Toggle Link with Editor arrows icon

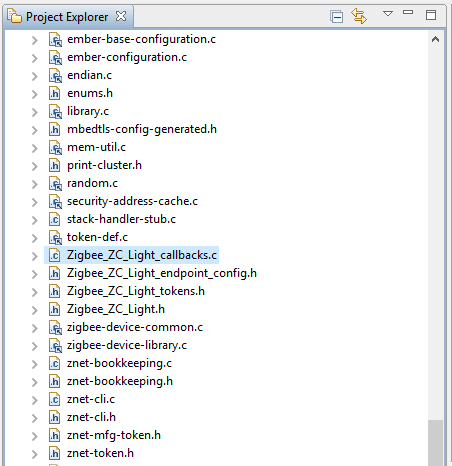click(x=359, y=16)
